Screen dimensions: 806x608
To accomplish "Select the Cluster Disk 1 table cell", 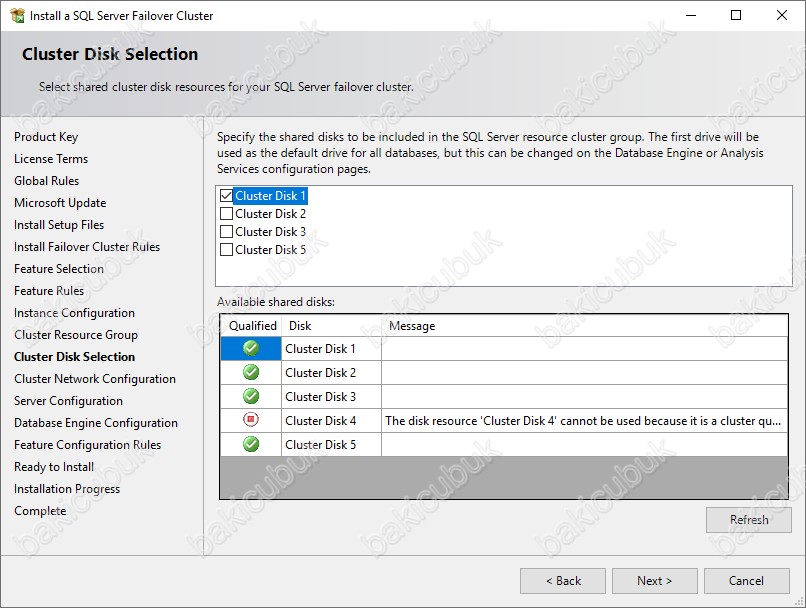I will tap(332, 348).
